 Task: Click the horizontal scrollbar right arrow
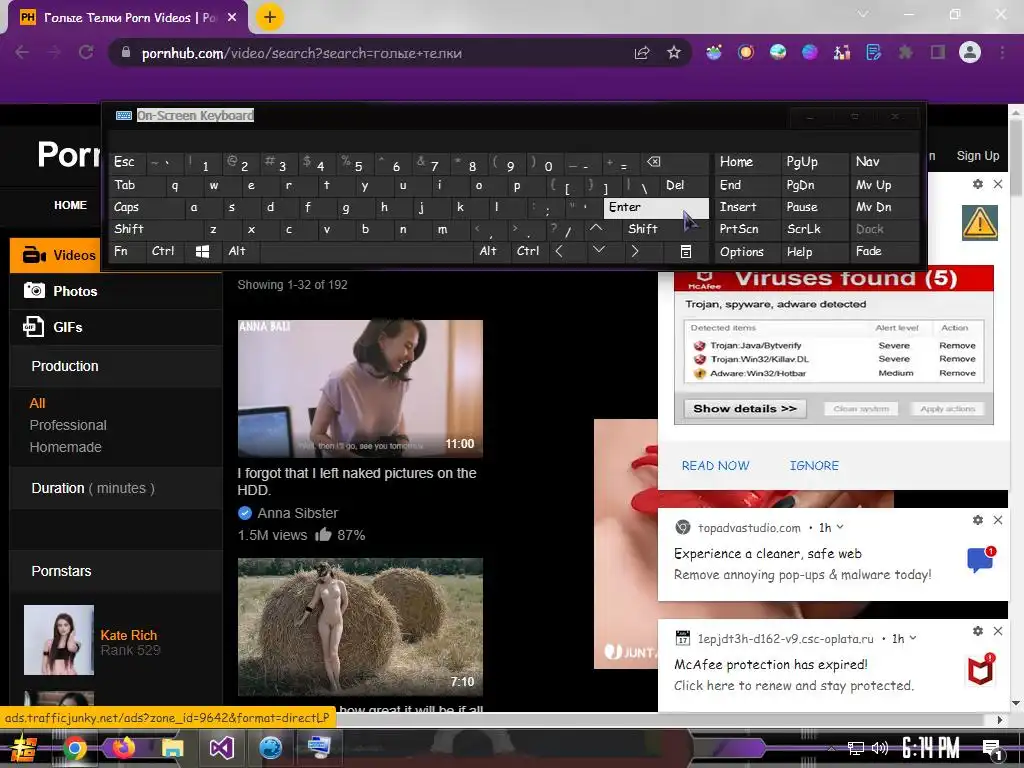(x=1000, y=720)
